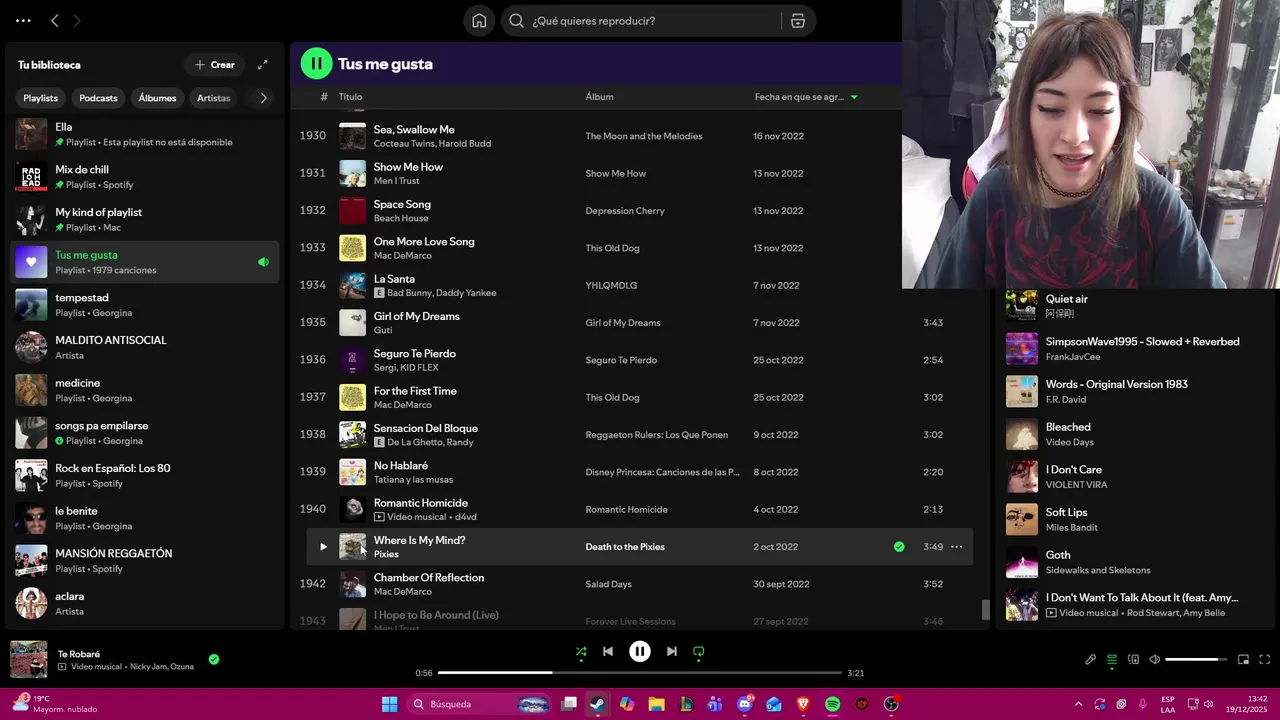The height and width of the screenshot is (720, 1280).
Task: Filter library by Álbumes
Action: (157, 98)
